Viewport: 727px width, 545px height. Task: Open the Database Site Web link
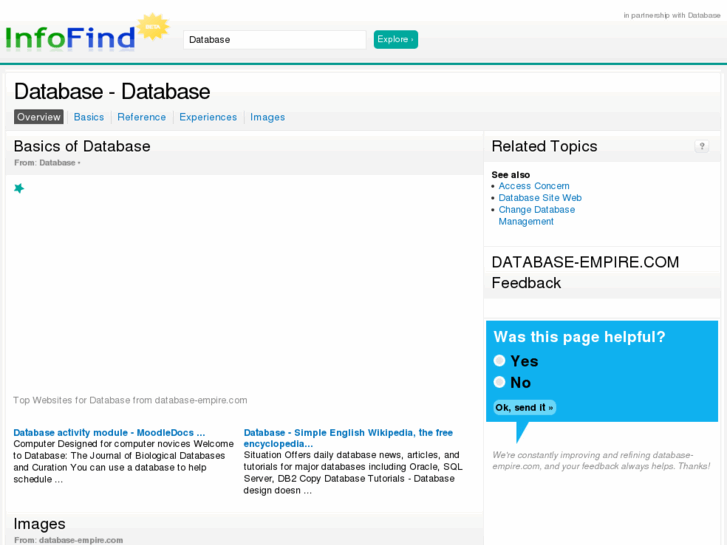coord(540,198)
